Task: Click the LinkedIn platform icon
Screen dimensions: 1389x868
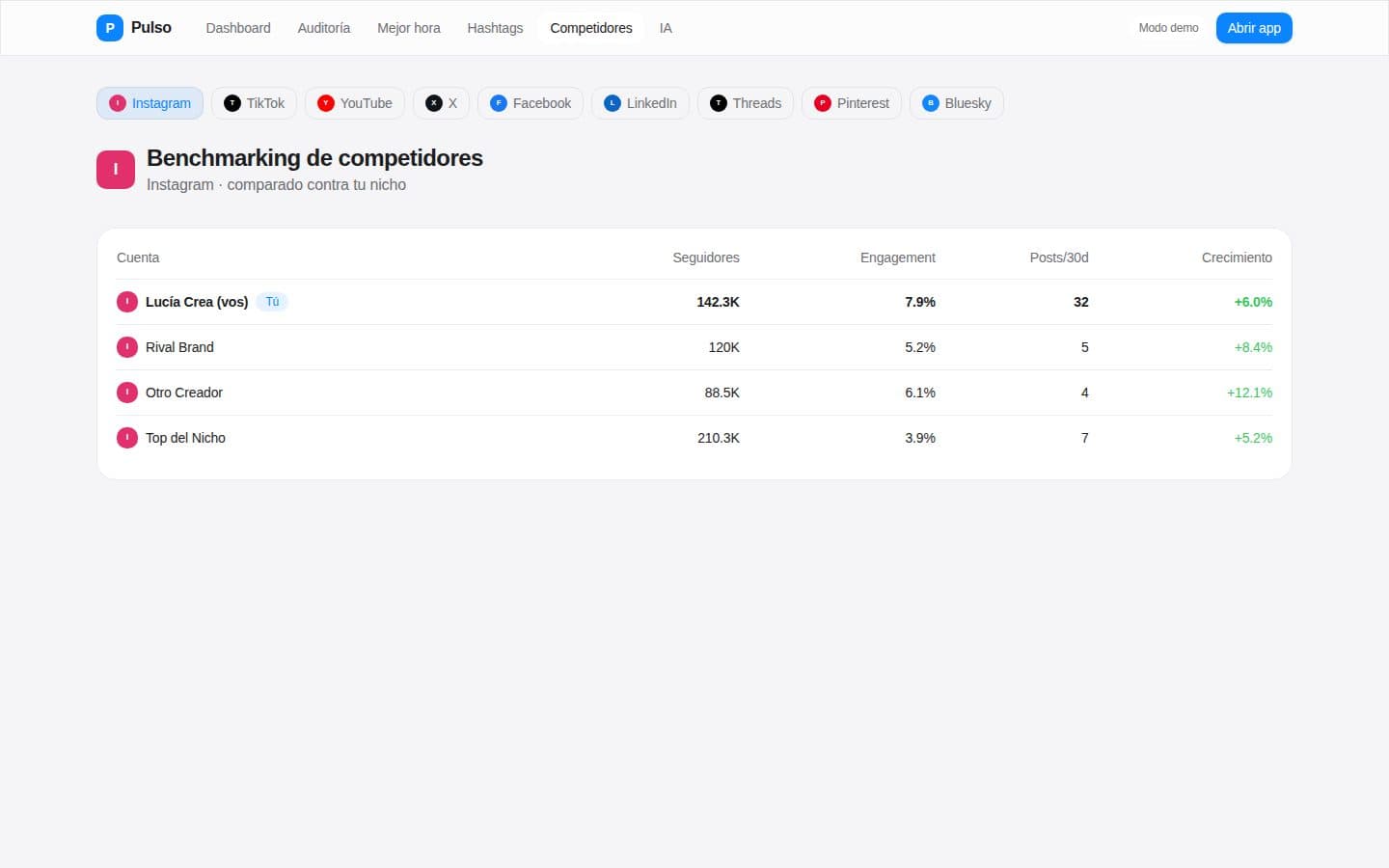Action: click(613, 103)
